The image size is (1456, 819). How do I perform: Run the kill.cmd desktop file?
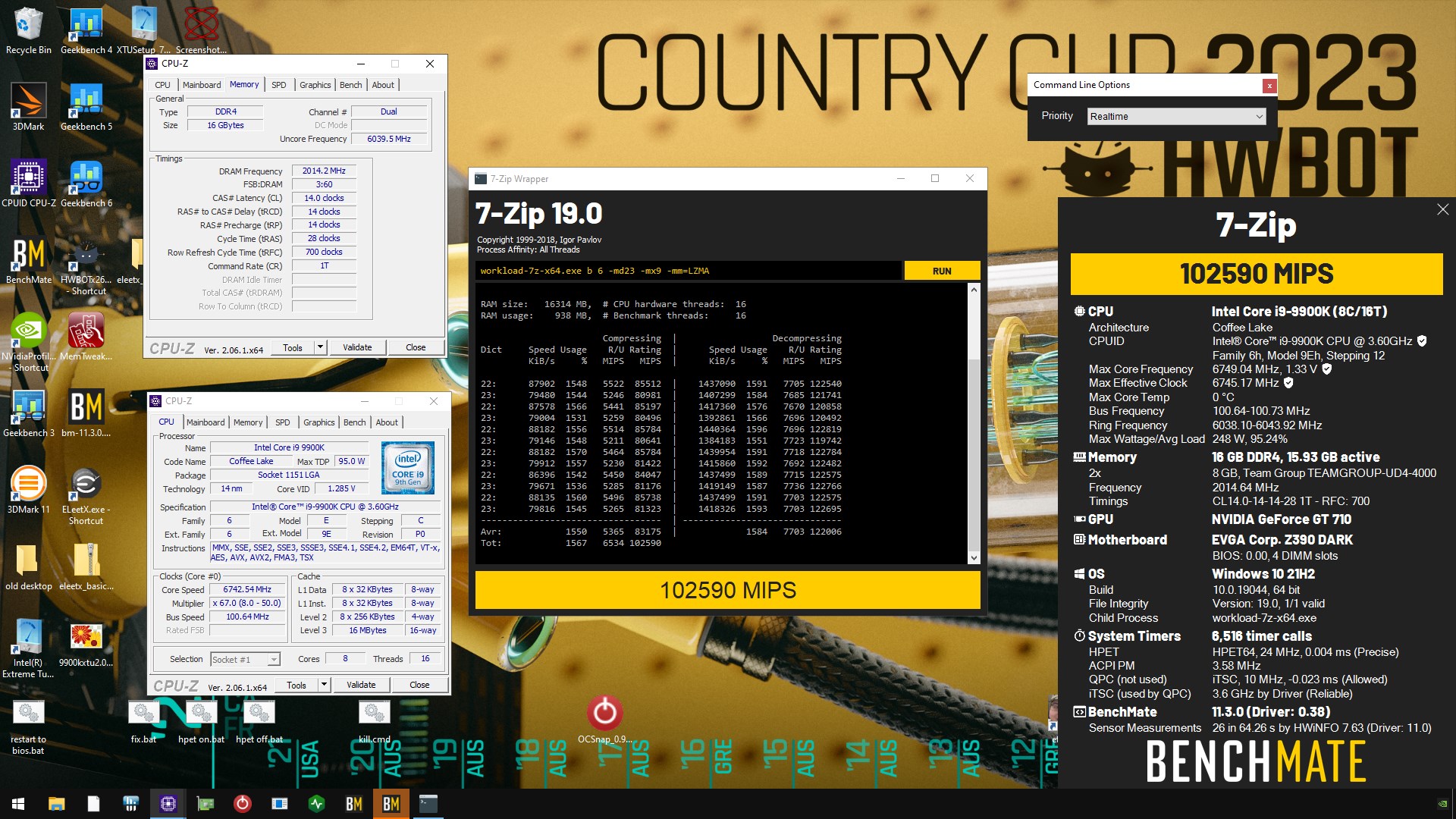pos(375,721)
